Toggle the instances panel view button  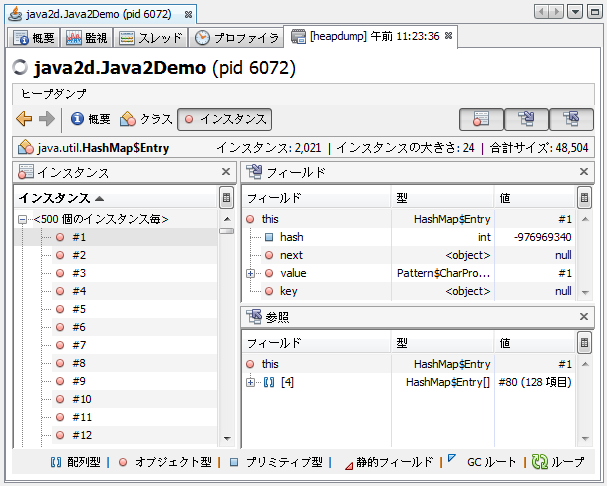481,119
